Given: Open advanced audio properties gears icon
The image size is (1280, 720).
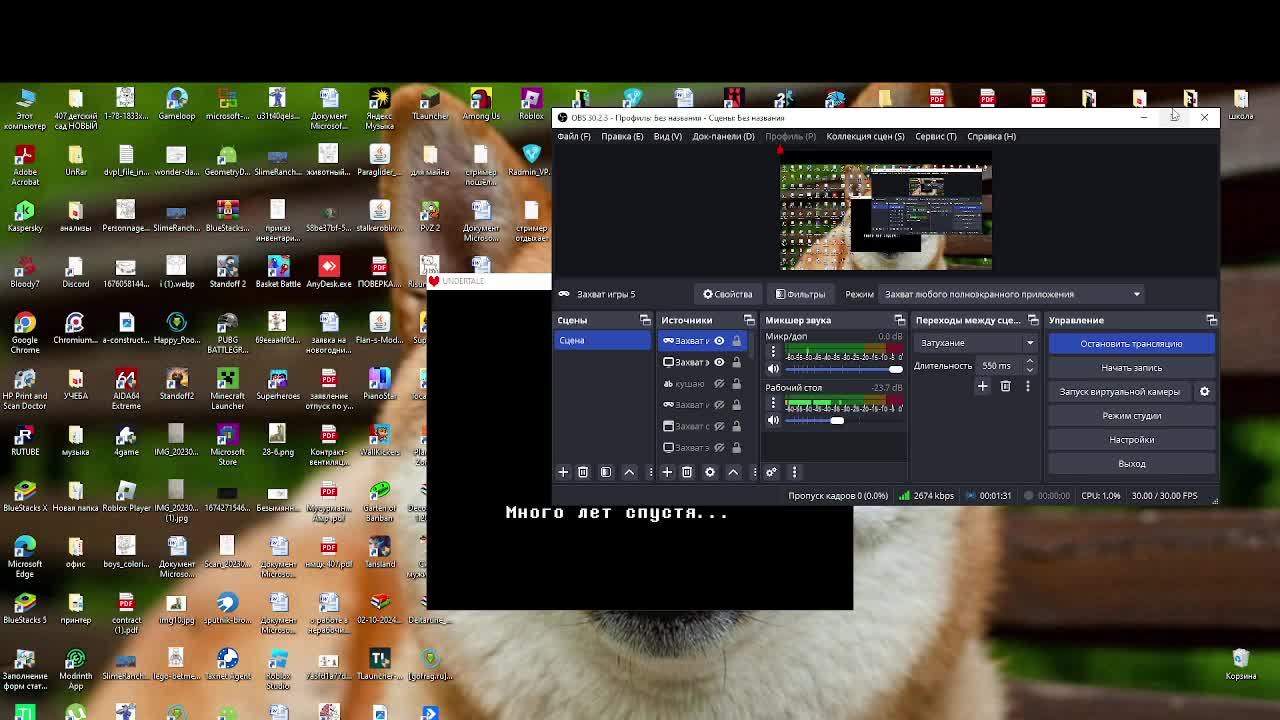Looking at the screenshot, I should [771, 472].
